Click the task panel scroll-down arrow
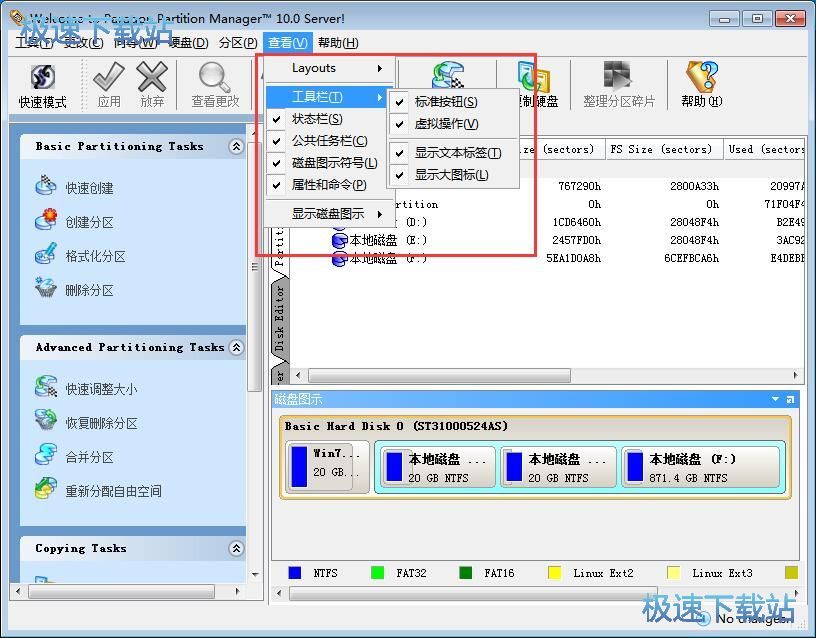The height and width of the screenshot is (638, 816). (x=255, y=575)
